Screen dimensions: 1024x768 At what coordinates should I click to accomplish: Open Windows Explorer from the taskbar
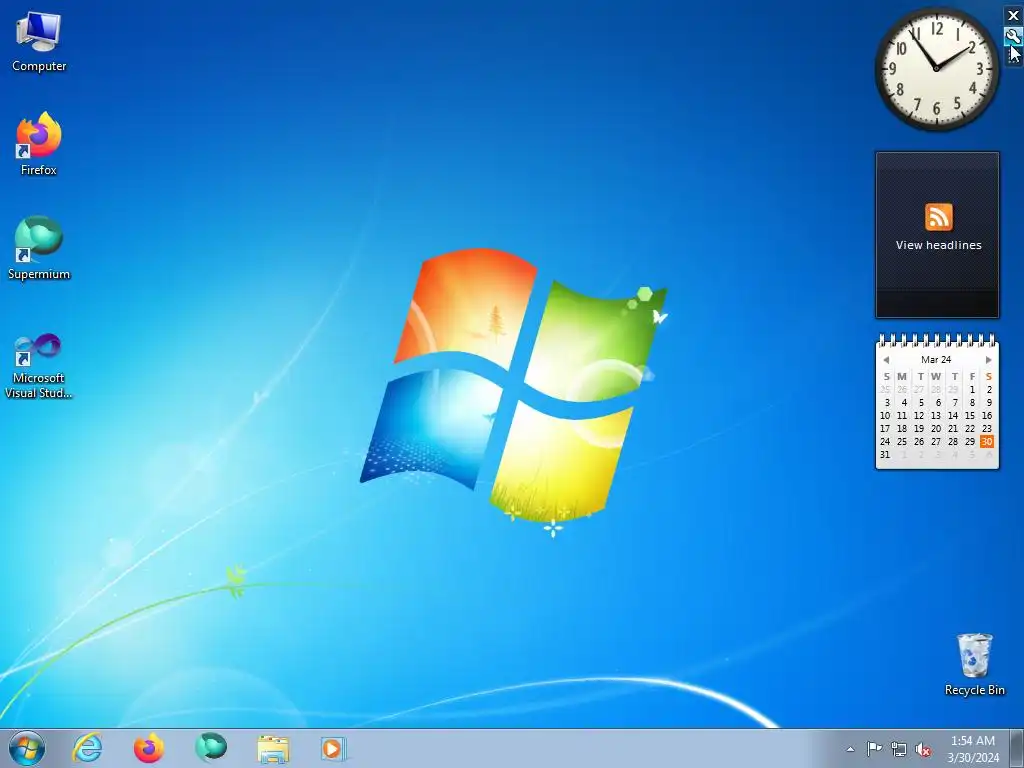tap(273, 748)
